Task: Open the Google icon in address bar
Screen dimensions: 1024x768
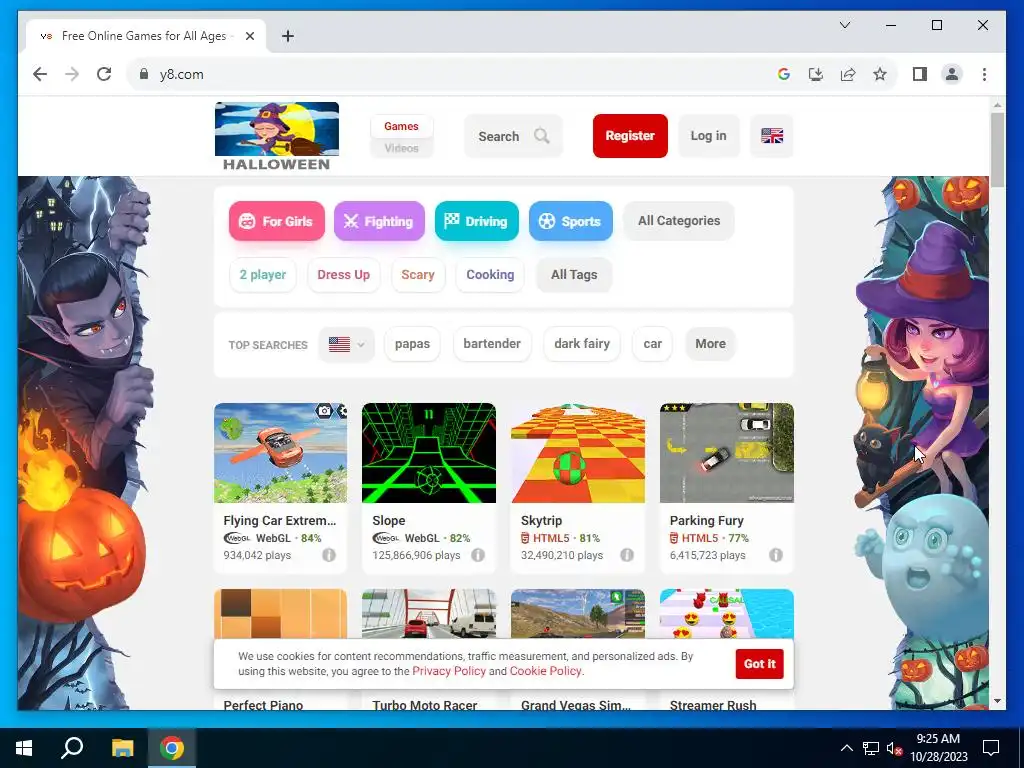Action: [784, 74]
